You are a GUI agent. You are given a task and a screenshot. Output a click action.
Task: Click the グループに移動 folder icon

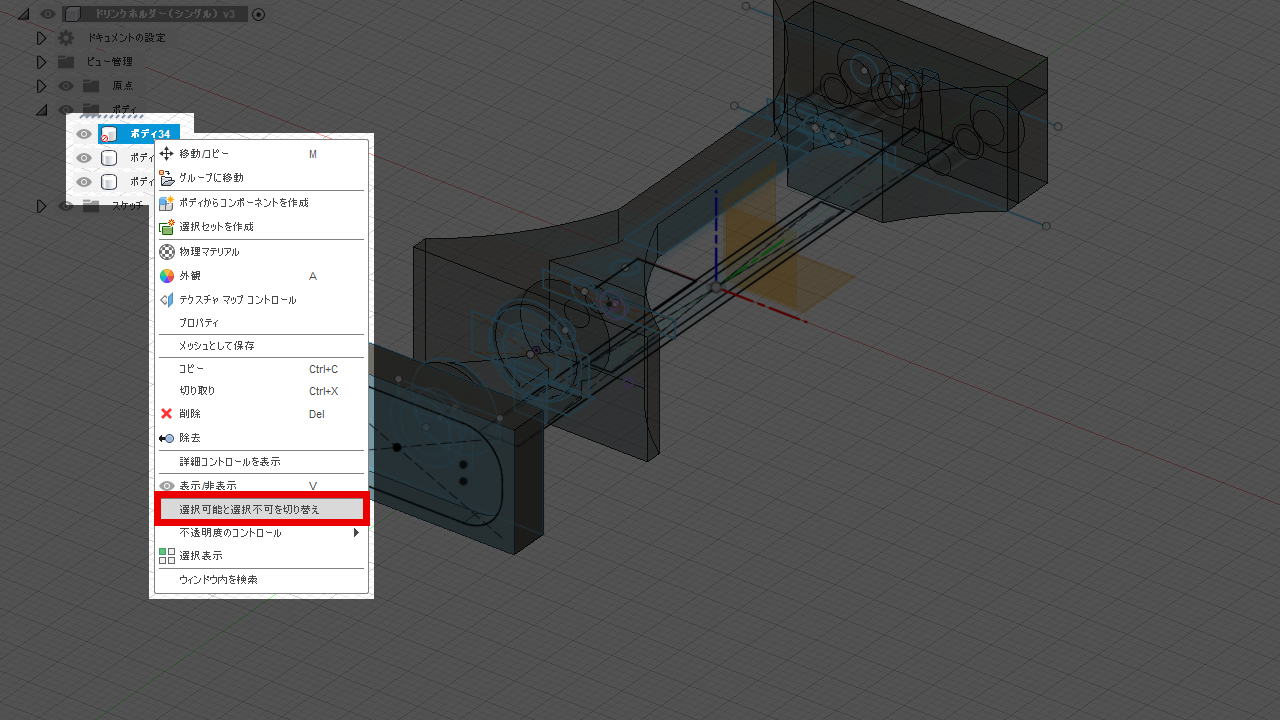167,178
